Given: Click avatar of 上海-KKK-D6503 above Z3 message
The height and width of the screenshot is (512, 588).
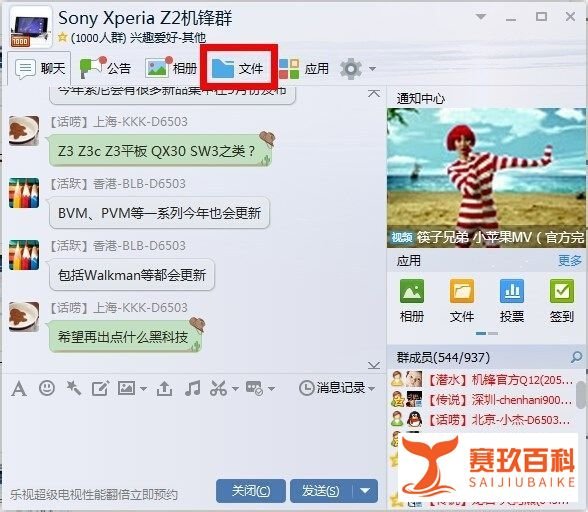Looking at the screenshot, I should [24, 131].
